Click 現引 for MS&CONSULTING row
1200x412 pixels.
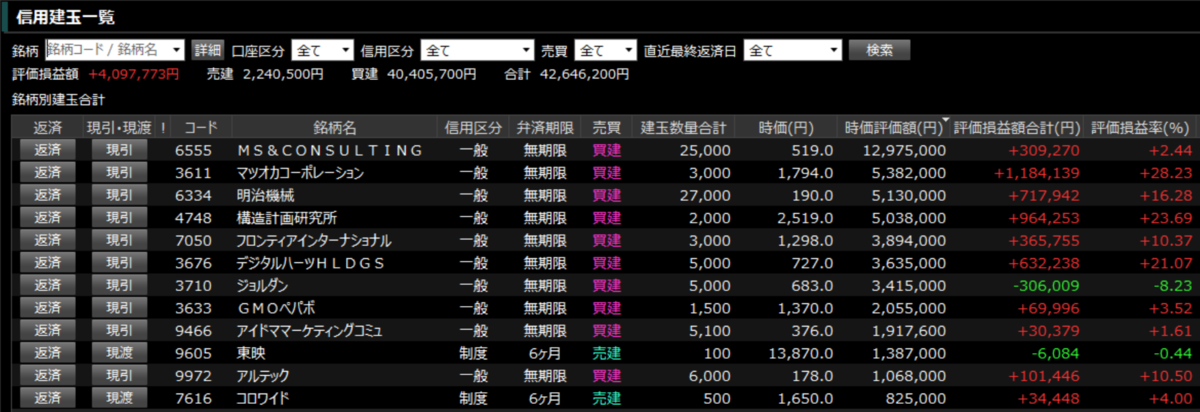point(119,150)
